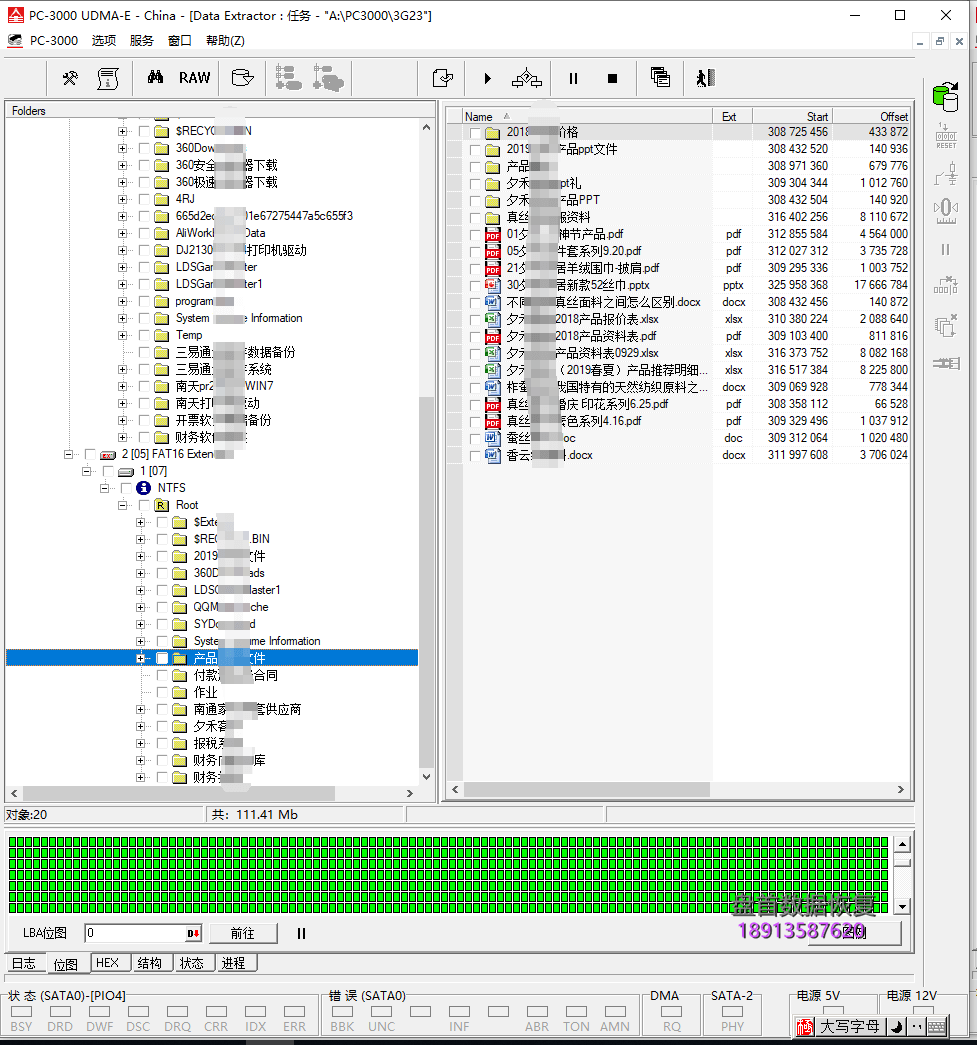Expand the Temp folder node
Image resolution: width=977 pixels, height=1045 pixels.
[123, 335]
